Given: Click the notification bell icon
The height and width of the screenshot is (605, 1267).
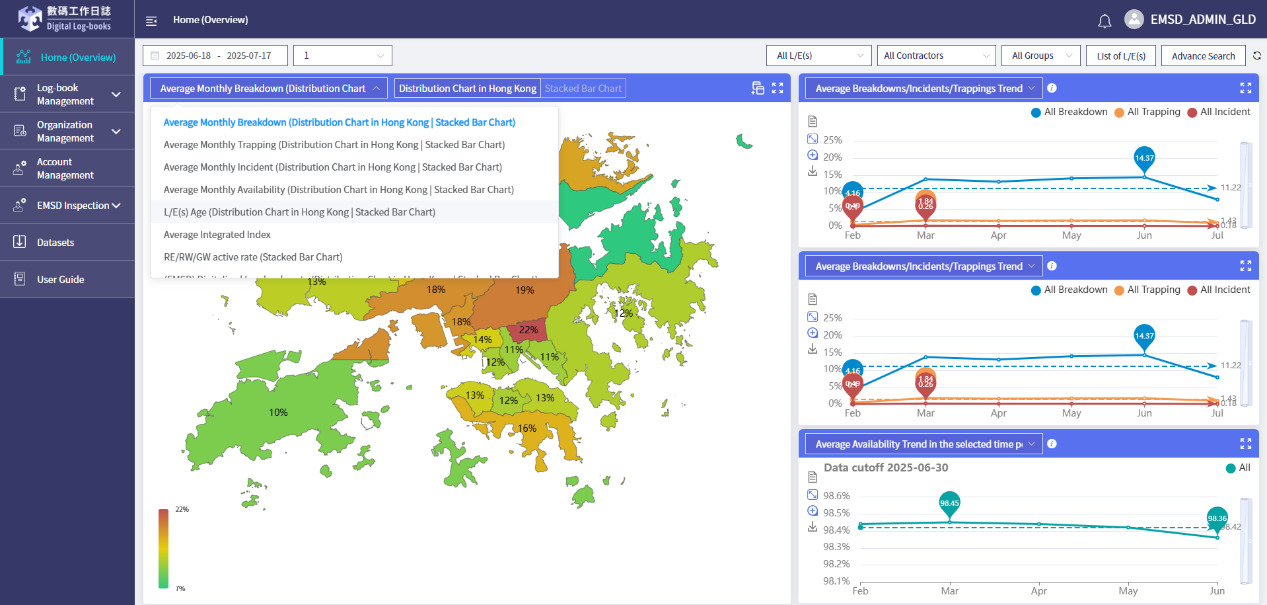Looking at the screenshot, I should 1104,20.
